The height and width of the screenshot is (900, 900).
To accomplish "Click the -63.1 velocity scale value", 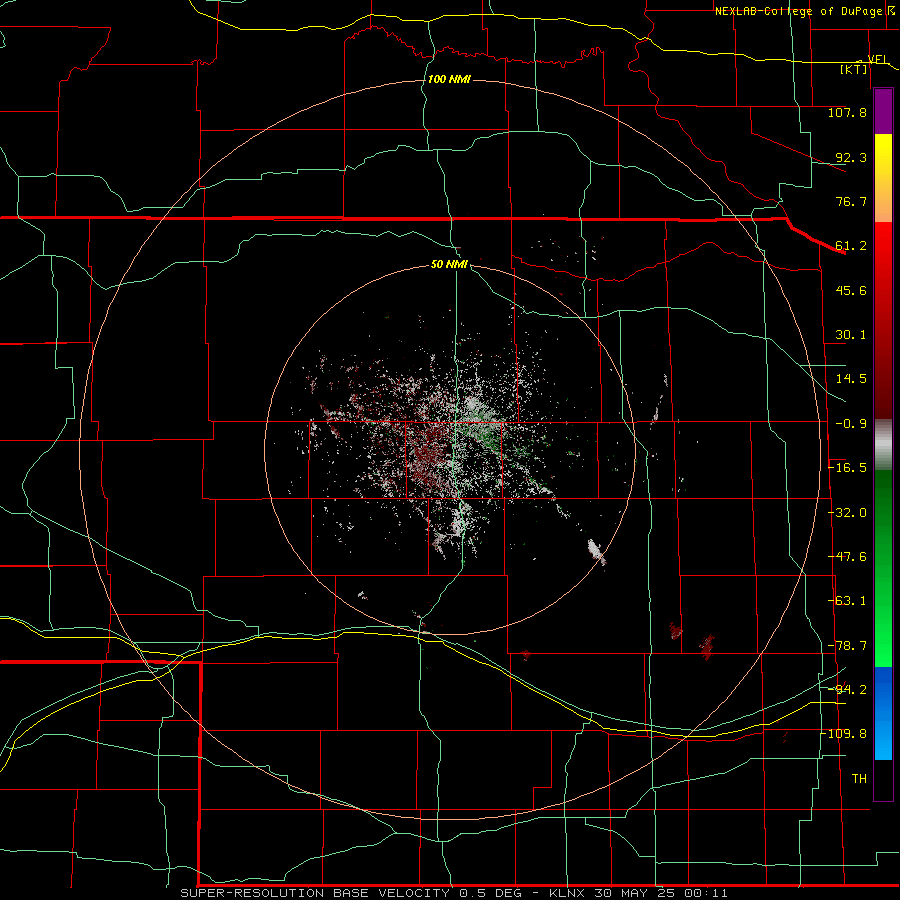I will (847, 601).
